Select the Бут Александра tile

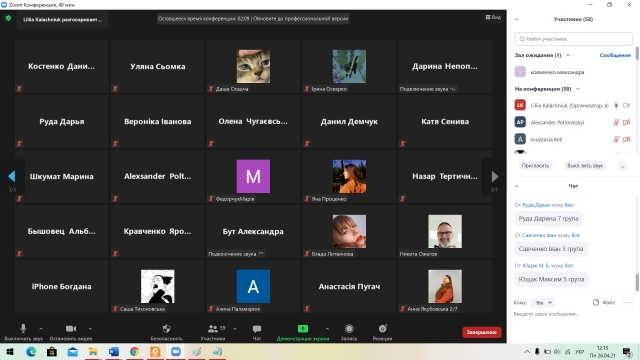253,231
